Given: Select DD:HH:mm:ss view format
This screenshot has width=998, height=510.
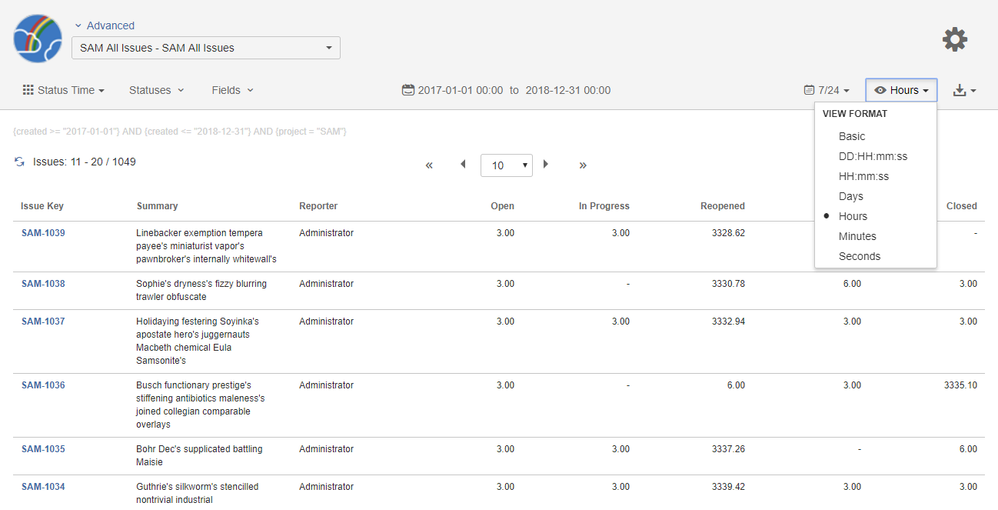Looking at the screenshot, I should (873, 156).
